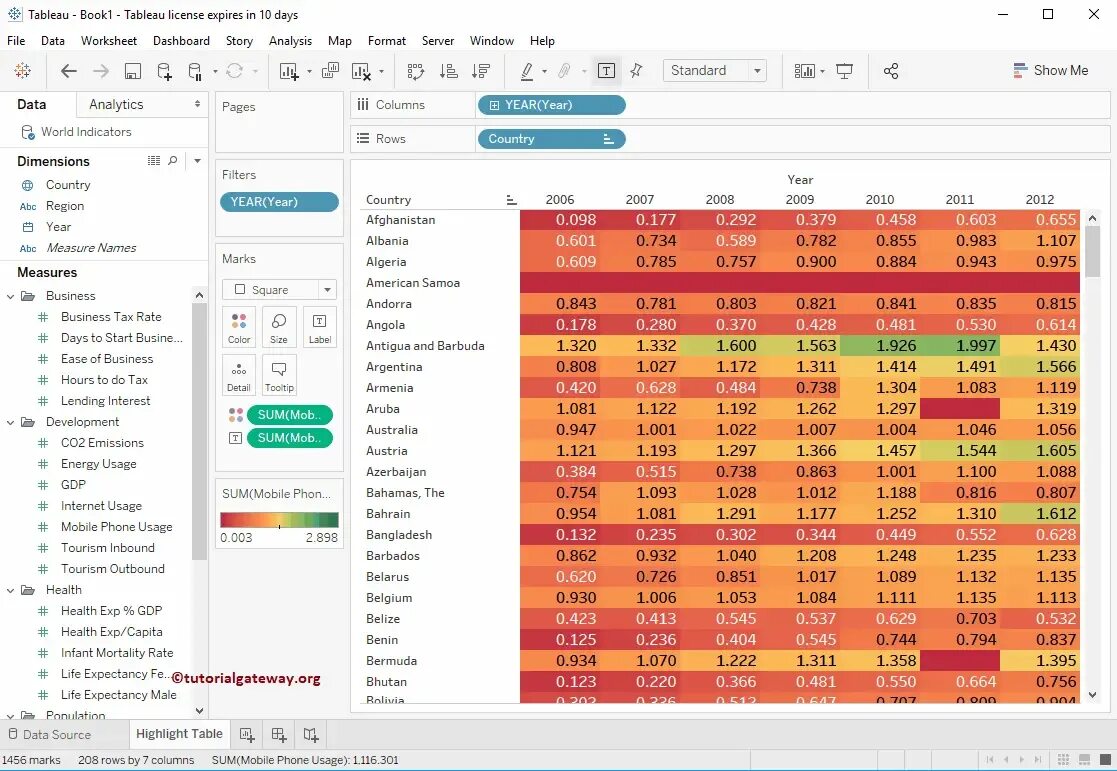Click the Sort Ascending toolbar icon
The image size is (1117, 771).
(448, 71)
